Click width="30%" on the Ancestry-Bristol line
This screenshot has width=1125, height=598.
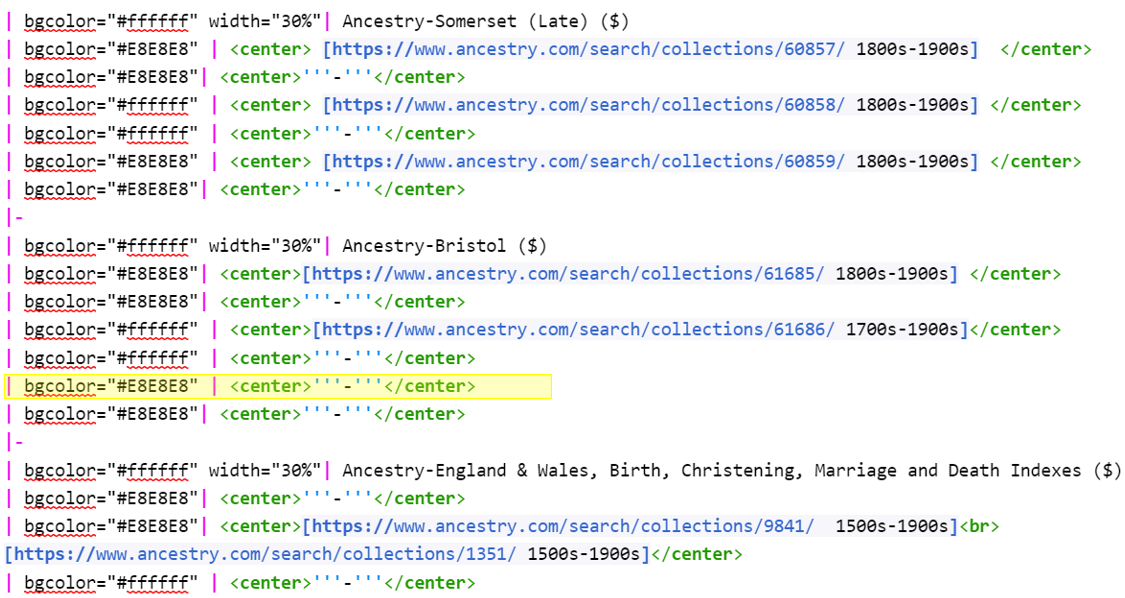(x=265, y=246)
